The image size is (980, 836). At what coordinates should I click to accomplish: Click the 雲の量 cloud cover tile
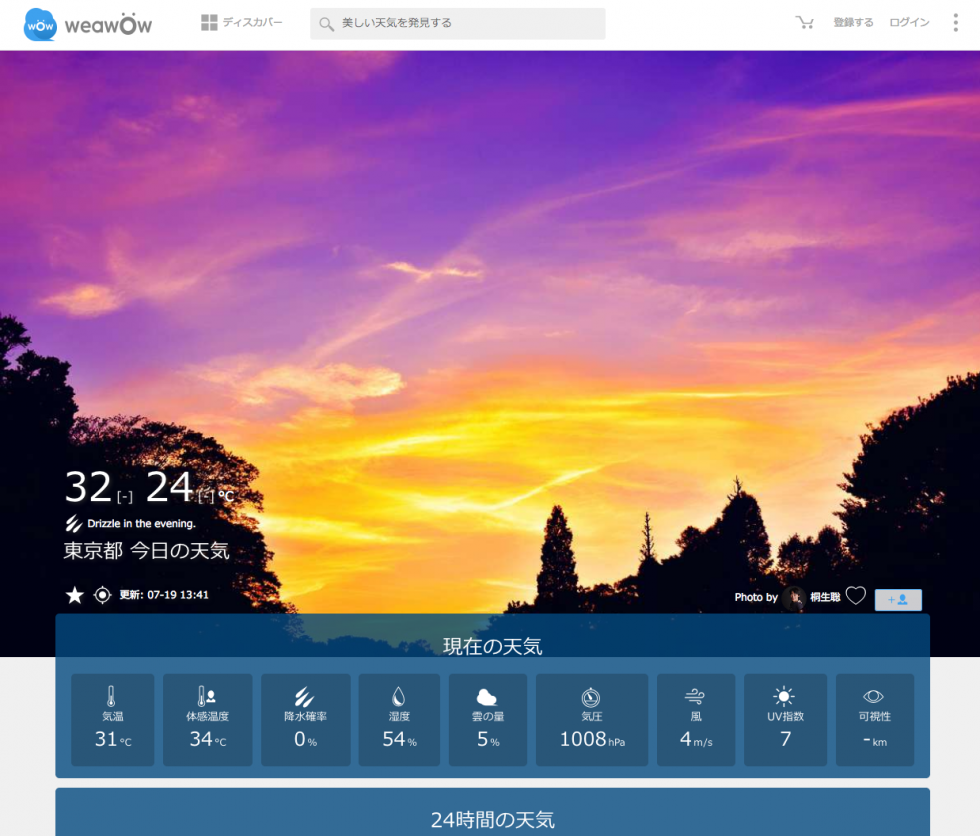click(x=487, y=719)
